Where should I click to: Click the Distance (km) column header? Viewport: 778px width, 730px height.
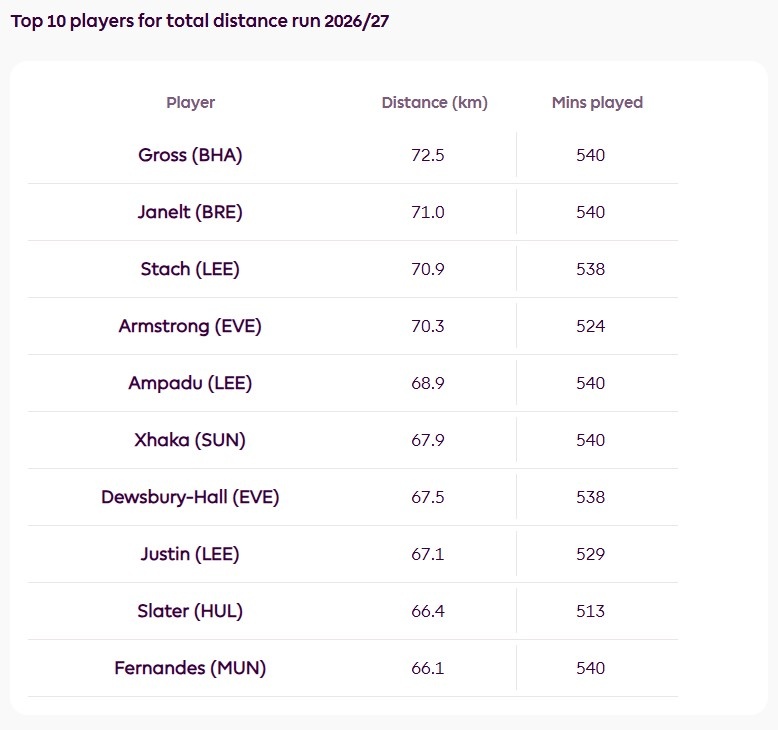435,103
